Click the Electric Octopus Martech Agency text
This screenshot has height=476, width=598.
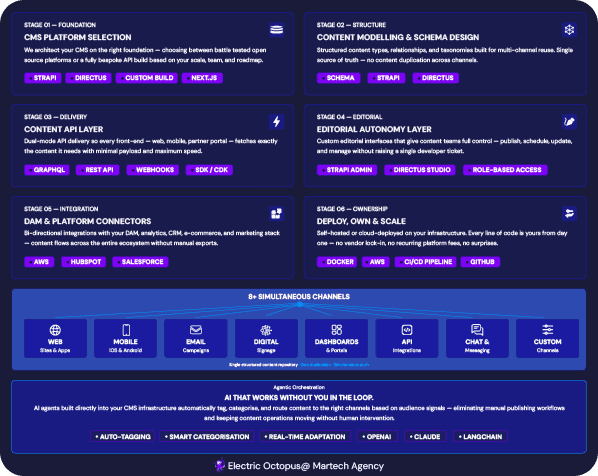point(306,466)
